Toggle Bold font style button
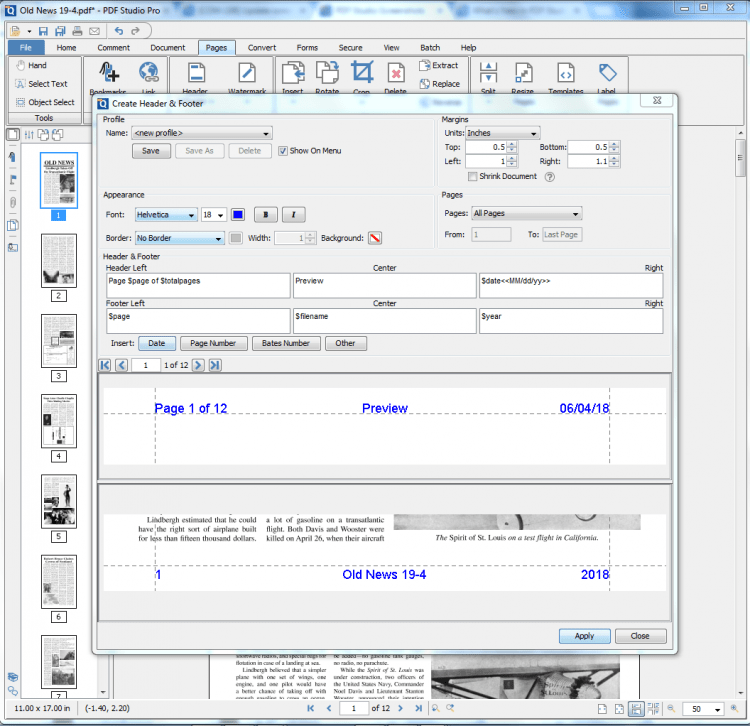Image resolution: width=750 pixels, height=726 pixels. pos(267,214)
